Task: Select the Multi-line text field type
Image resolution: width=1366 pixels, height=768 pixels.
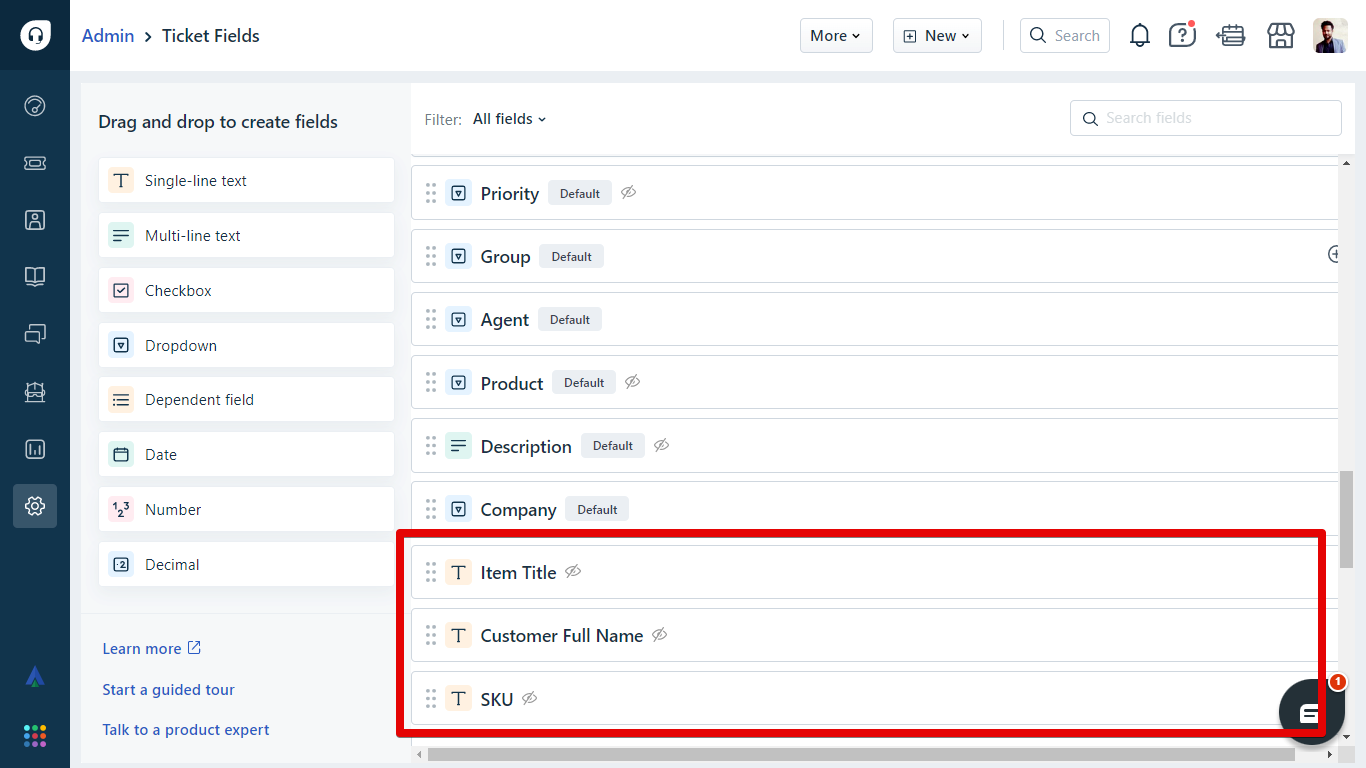Action: 246,235
